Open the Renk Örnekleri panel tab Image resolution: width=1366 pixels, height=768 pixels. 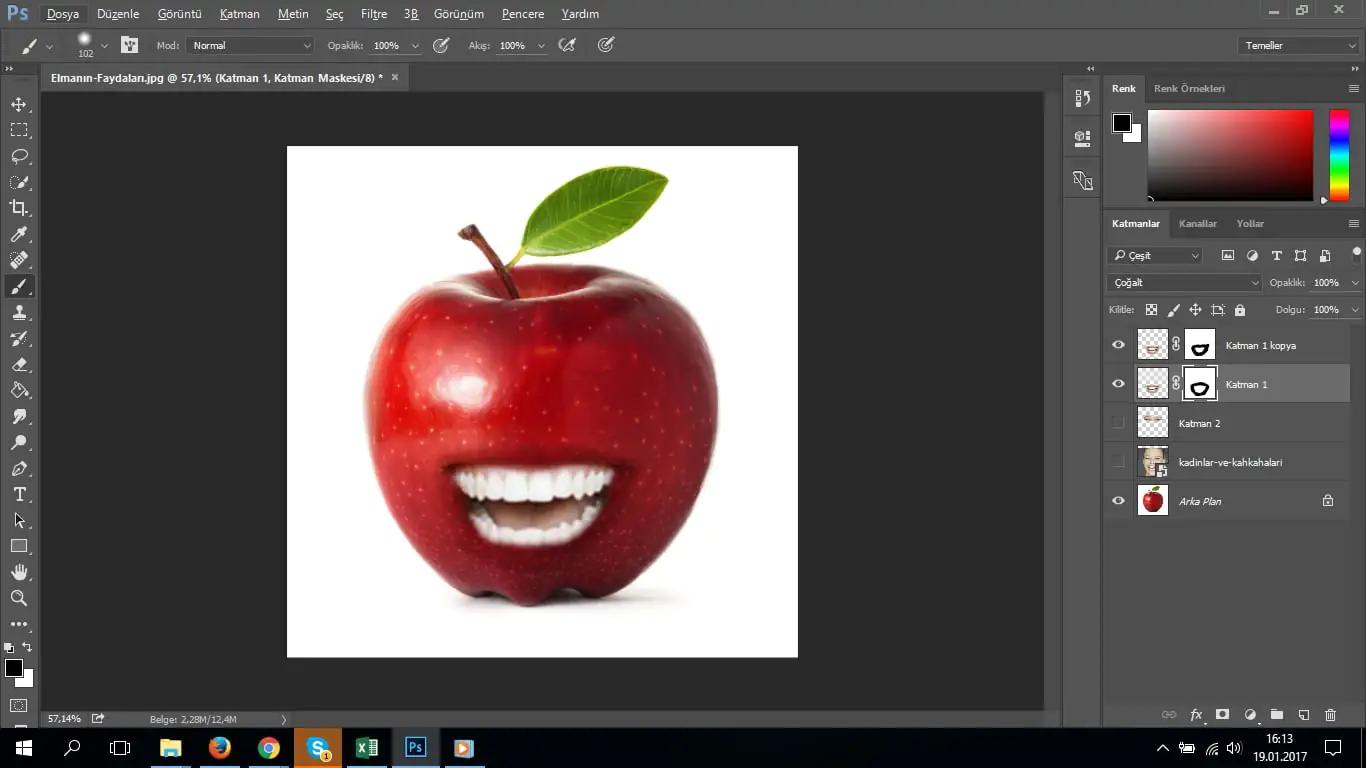(1189, 88)
